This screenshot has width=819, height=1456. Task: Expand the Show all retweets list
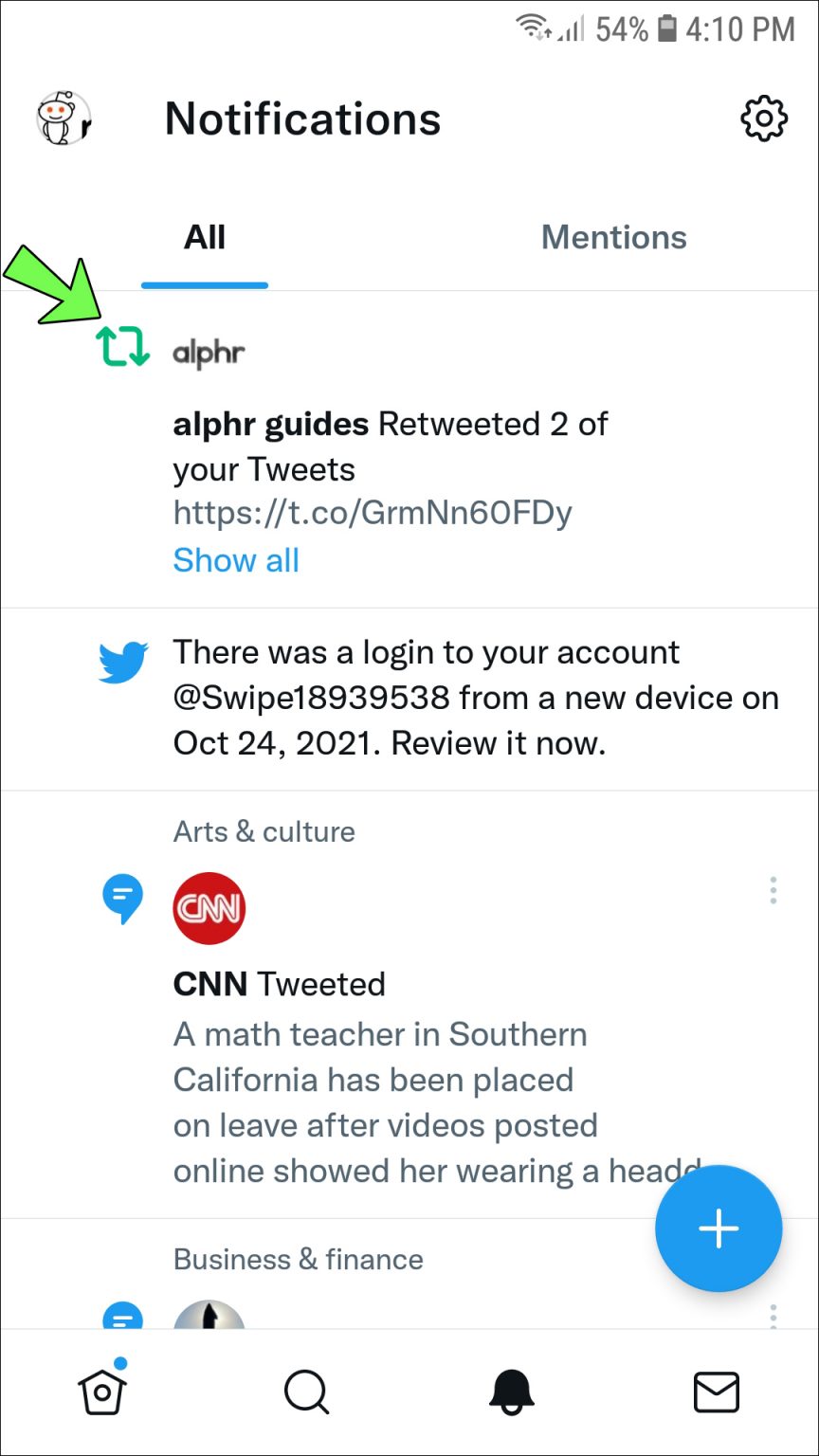(235, 560)
